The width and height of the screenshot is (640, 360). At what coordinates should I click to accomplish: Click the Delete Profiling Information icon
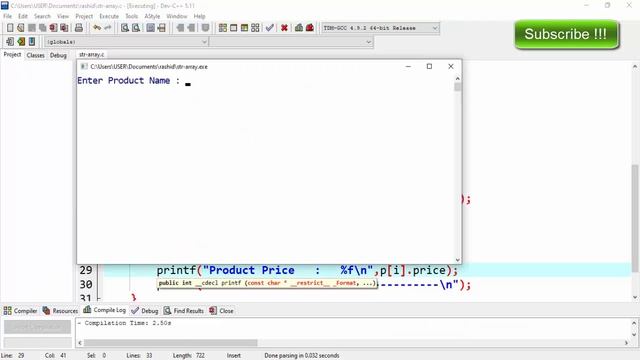[310, 28]
